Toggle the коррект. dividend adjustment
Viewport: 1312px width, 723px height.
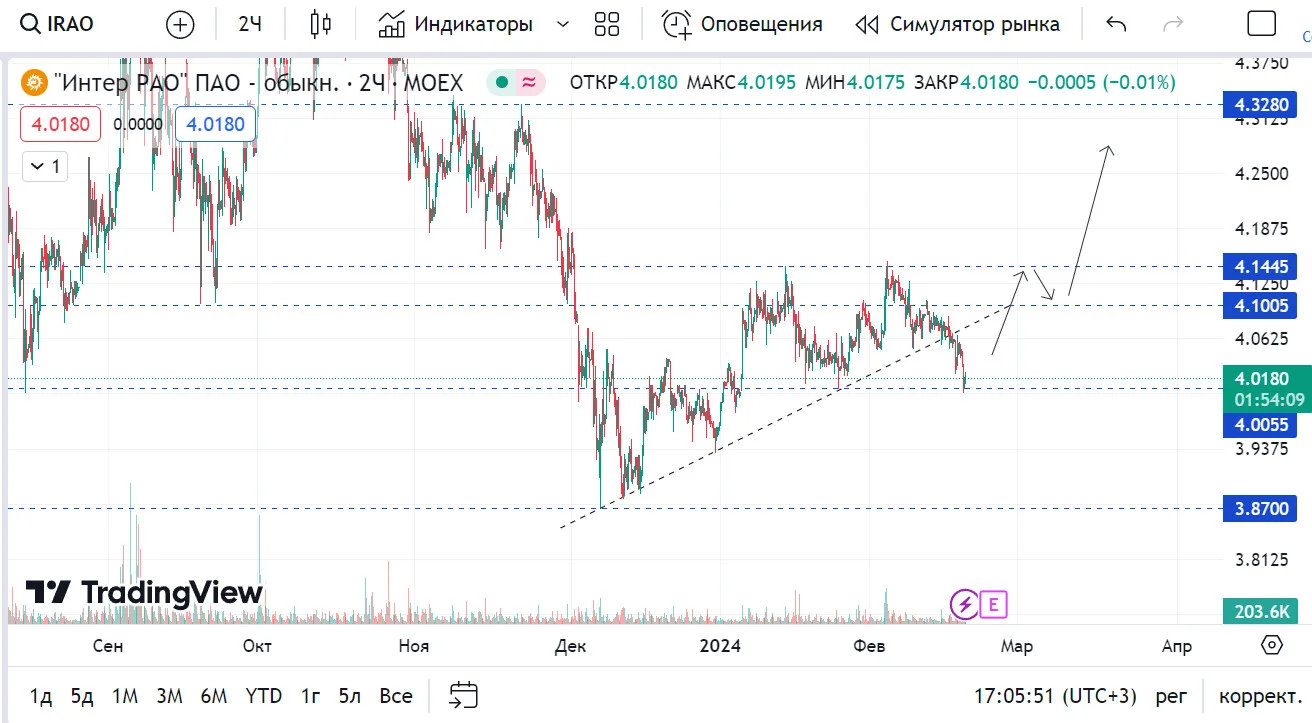click(1260, 696)
